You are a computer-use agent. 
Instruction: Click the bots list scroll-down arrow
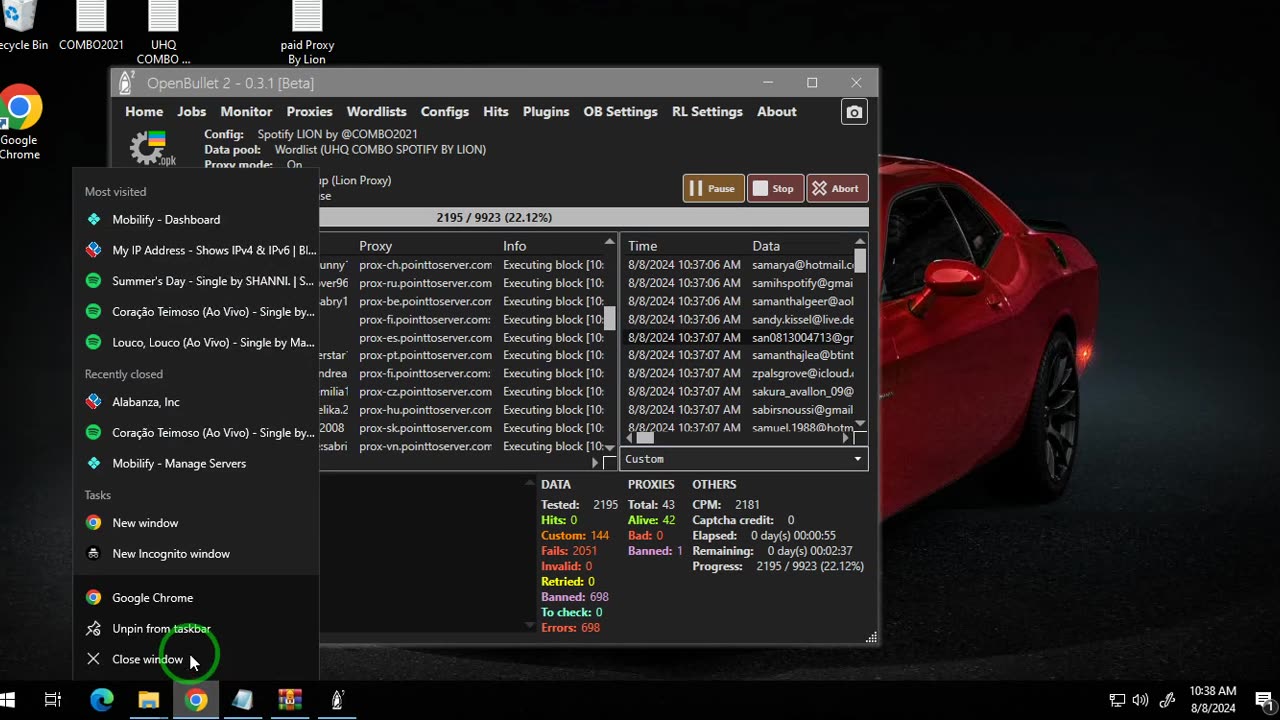pyautogui.click(x=610, y=447)
